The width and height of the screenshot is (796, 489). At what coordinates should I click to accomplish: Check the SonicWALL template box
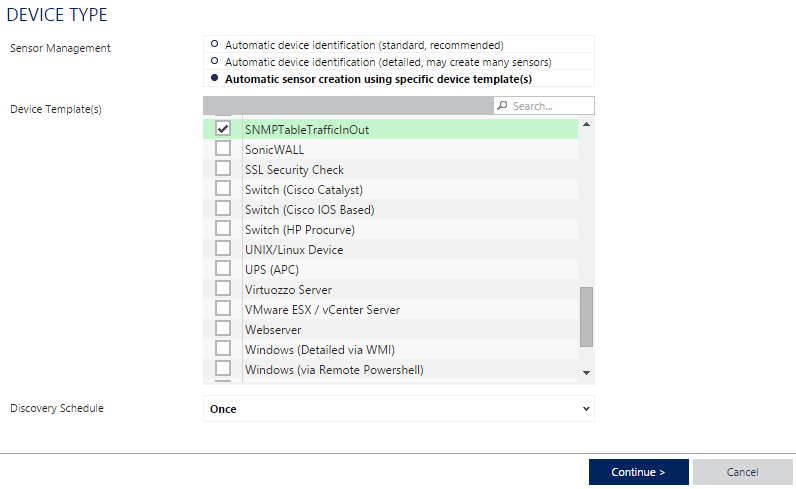pos(222,148)
